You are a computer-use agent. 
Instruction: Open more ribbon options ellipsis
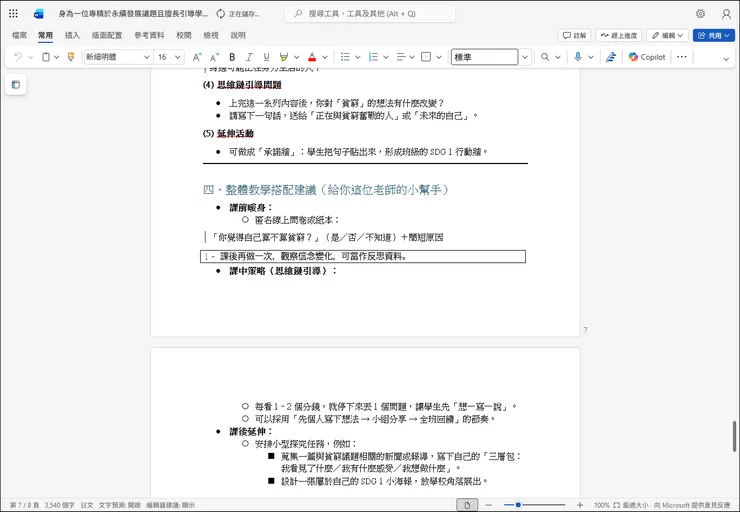(681, 57)
